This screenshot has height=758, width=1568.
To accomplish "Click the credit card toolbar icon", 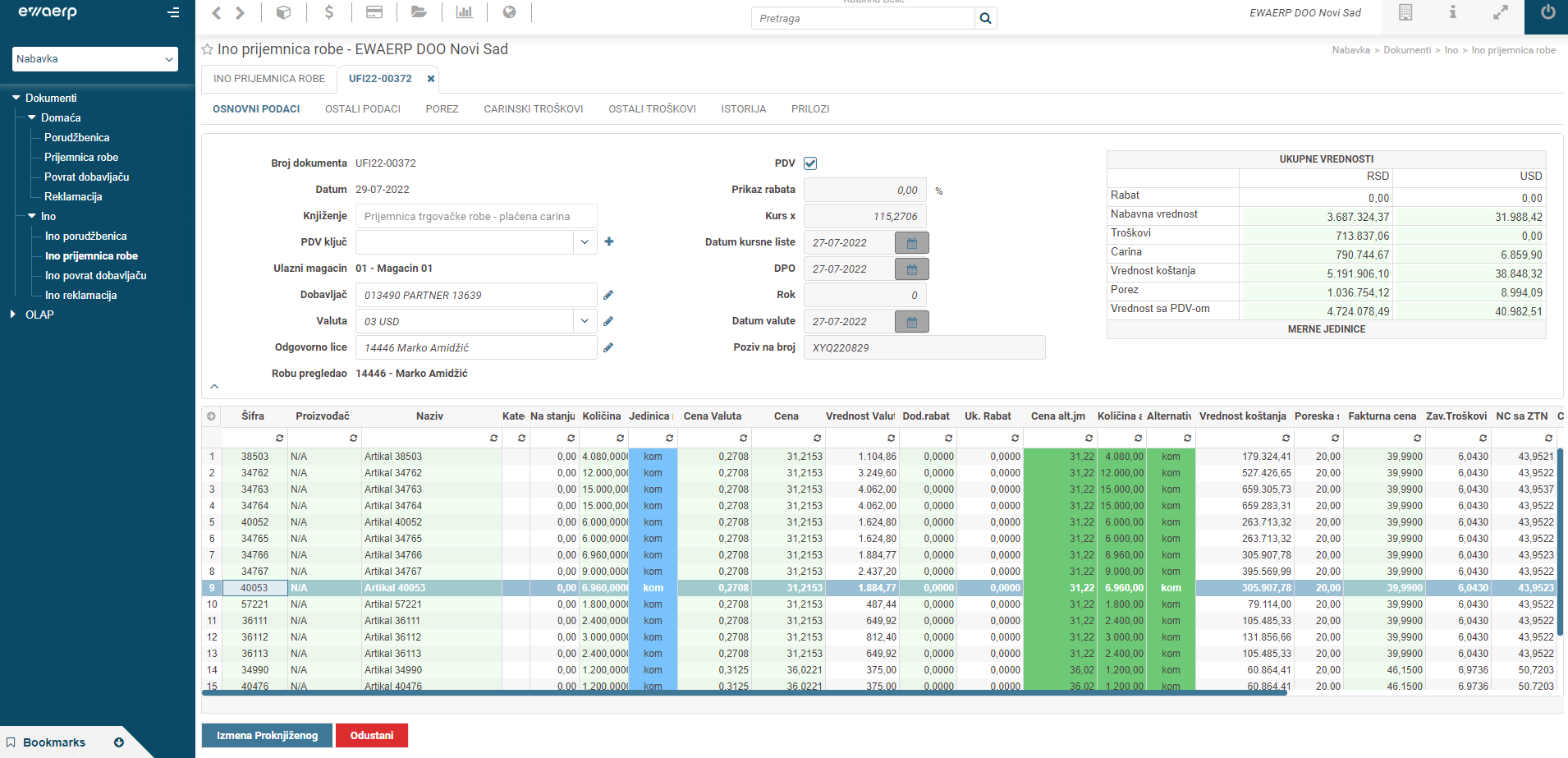I will pyautogui.click(x=374, y=12).
